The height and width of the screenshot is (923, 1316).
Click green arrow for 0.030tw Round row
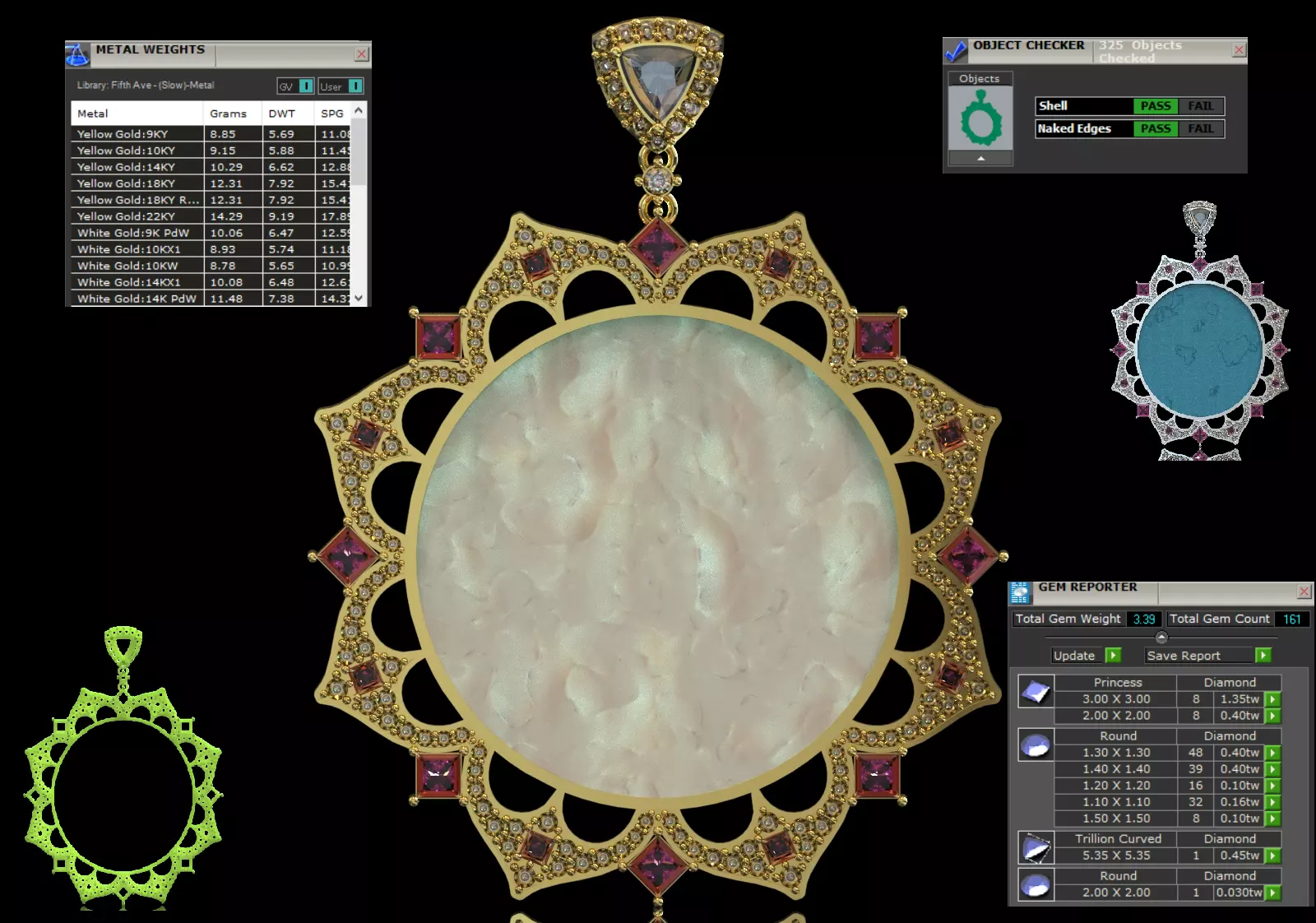click(1272, 893)
